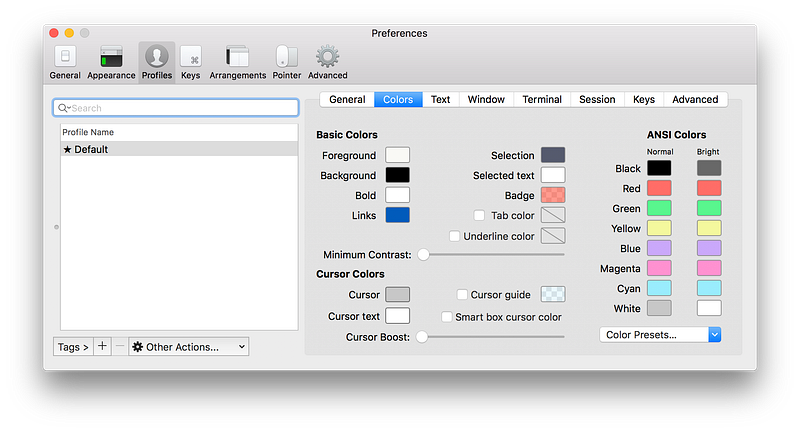Click the split pane divider handle dot
800x432 pixels.
point(56,227)
